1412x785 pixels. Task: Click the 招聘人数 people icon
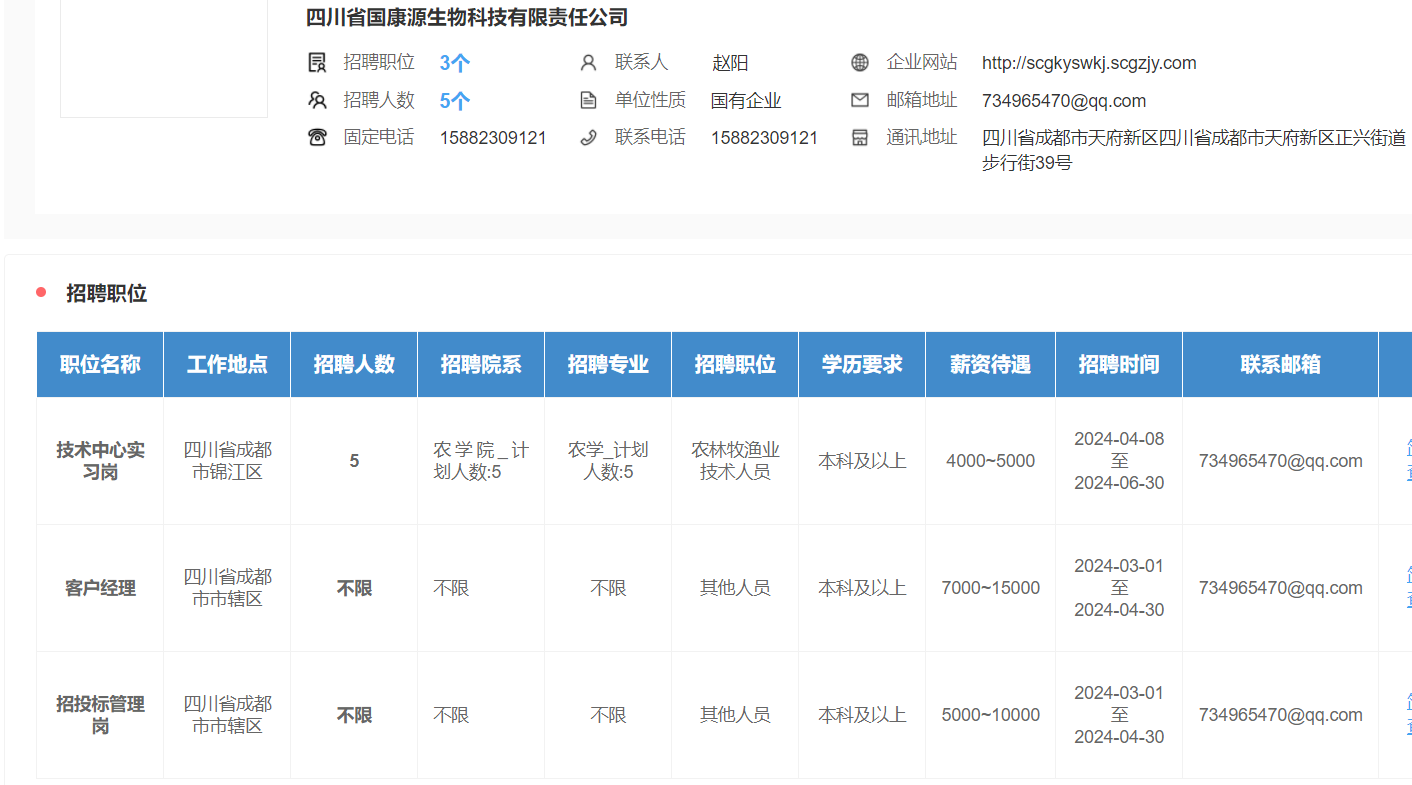pyautogui.click(x=317, y=100)
